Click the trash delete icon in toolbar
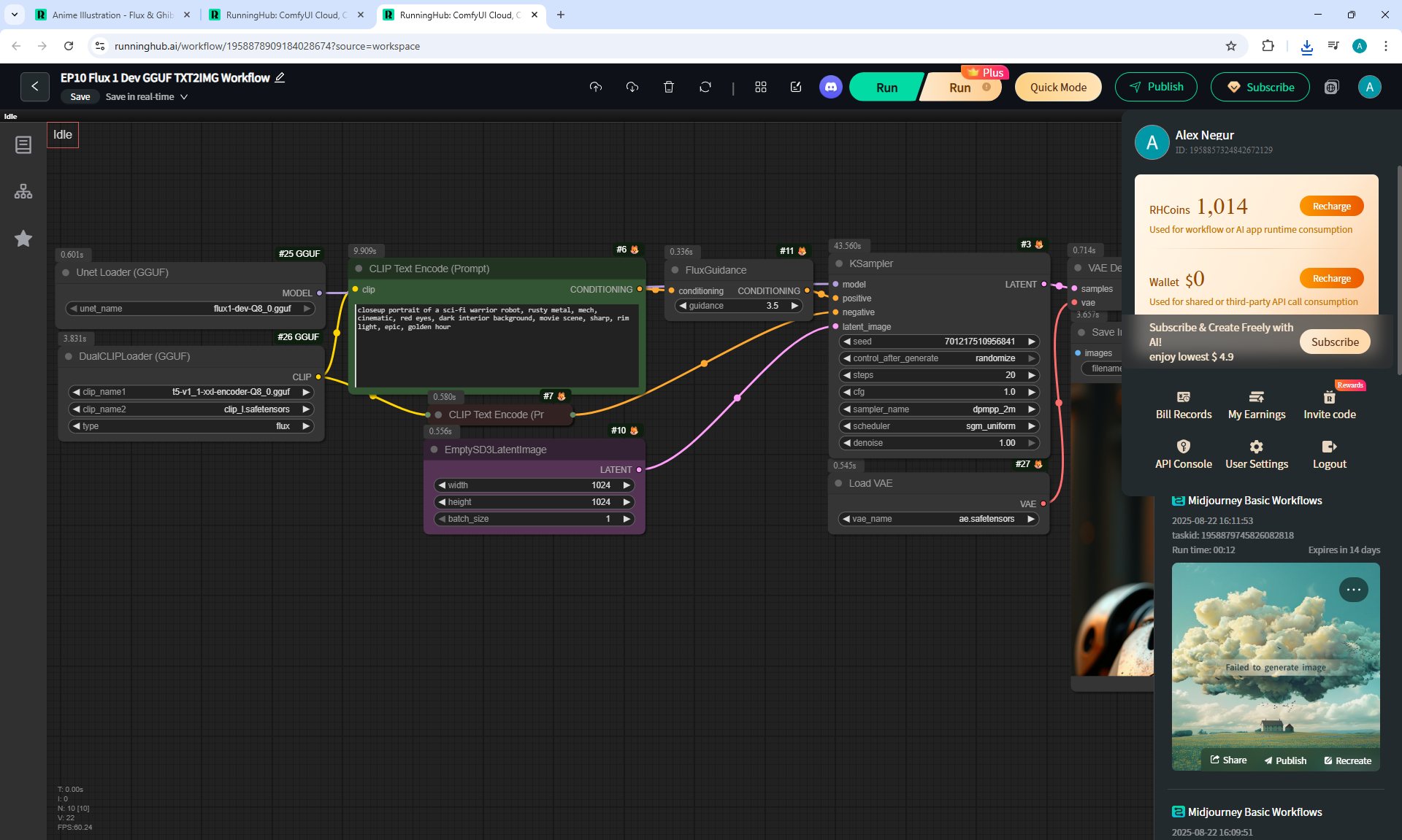 coord(668,87)
